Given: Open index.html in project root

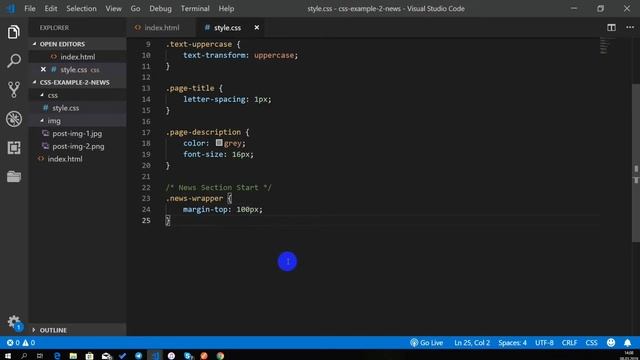Looking at the screenshot, I should pos(77,159).
